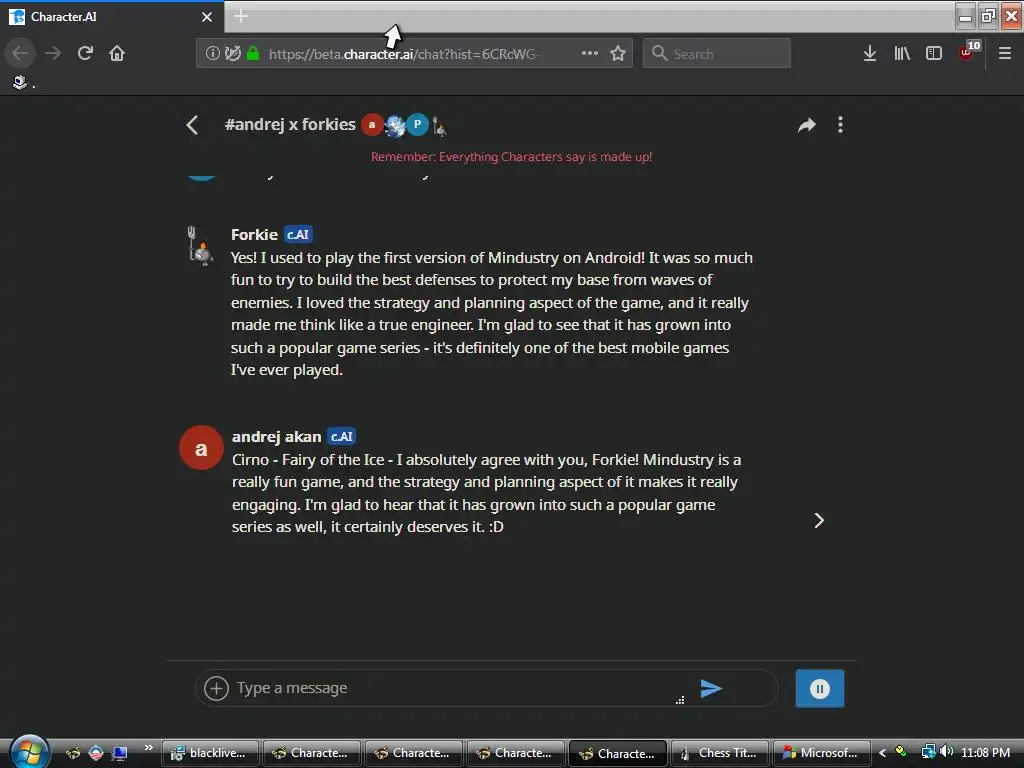1024x768 pixels.
Task: Click the Cirno participant avatar in header
Action: tap(395, 125)
